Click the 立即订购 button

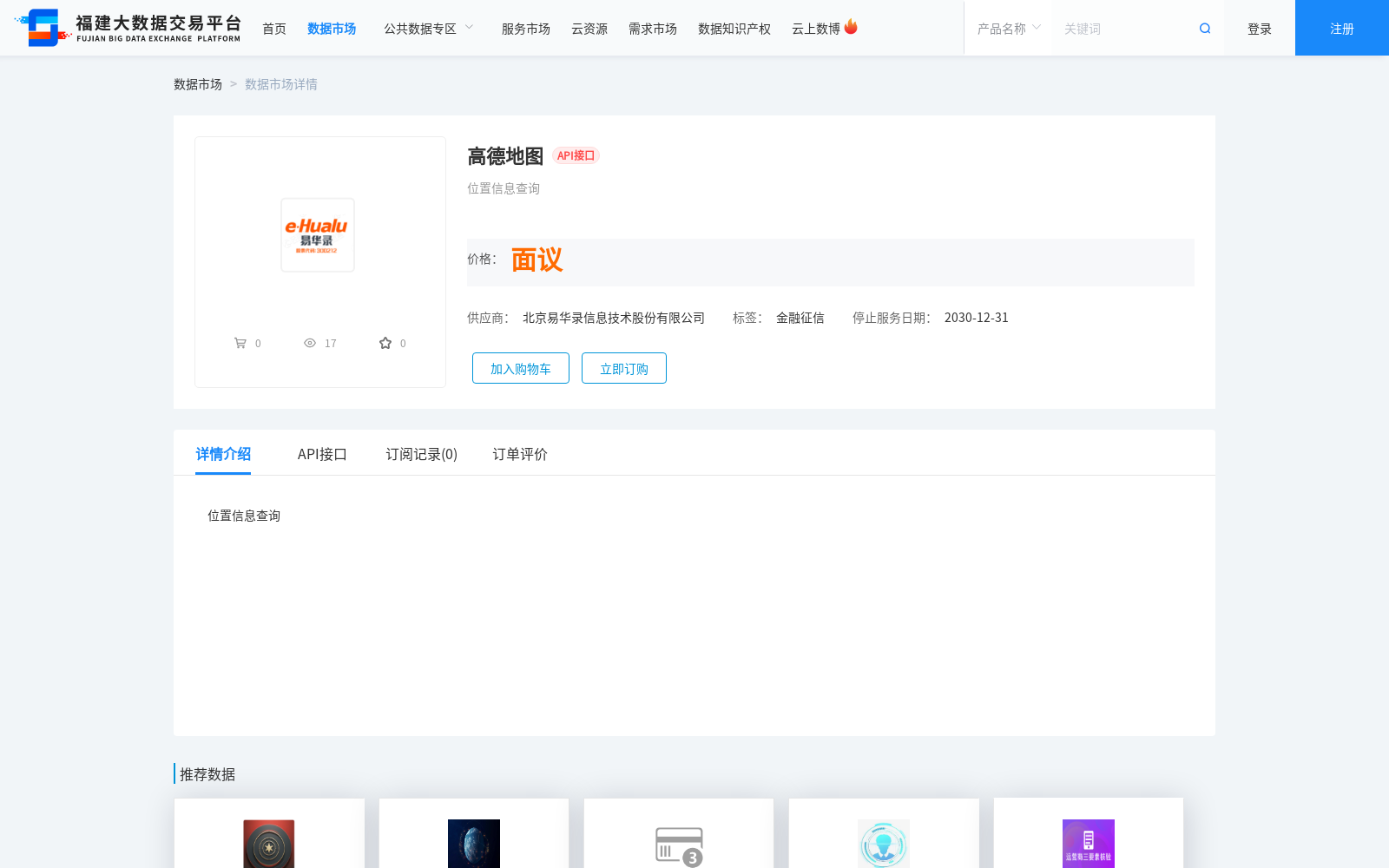623,368
